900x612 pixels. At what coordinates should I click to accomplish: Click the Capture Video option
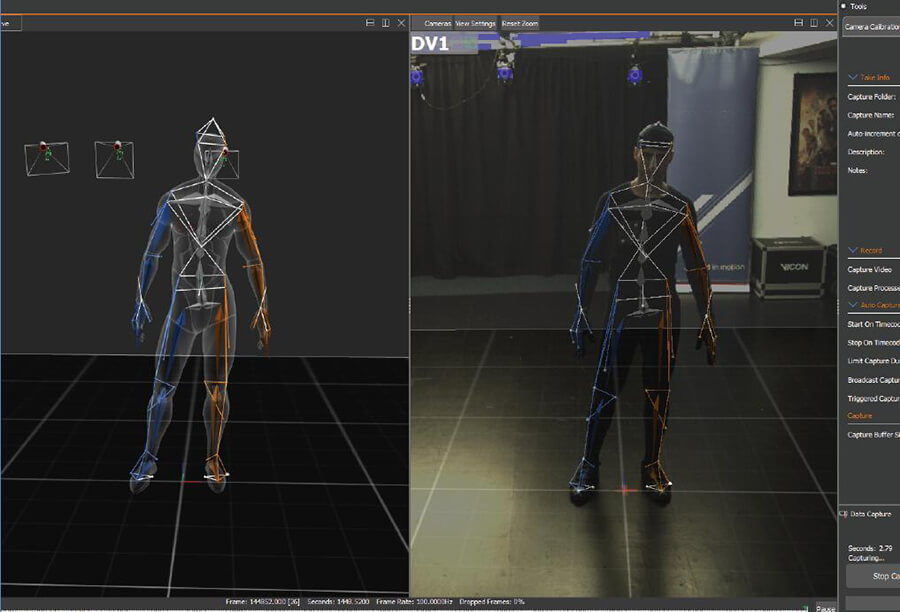pos(870,270)
